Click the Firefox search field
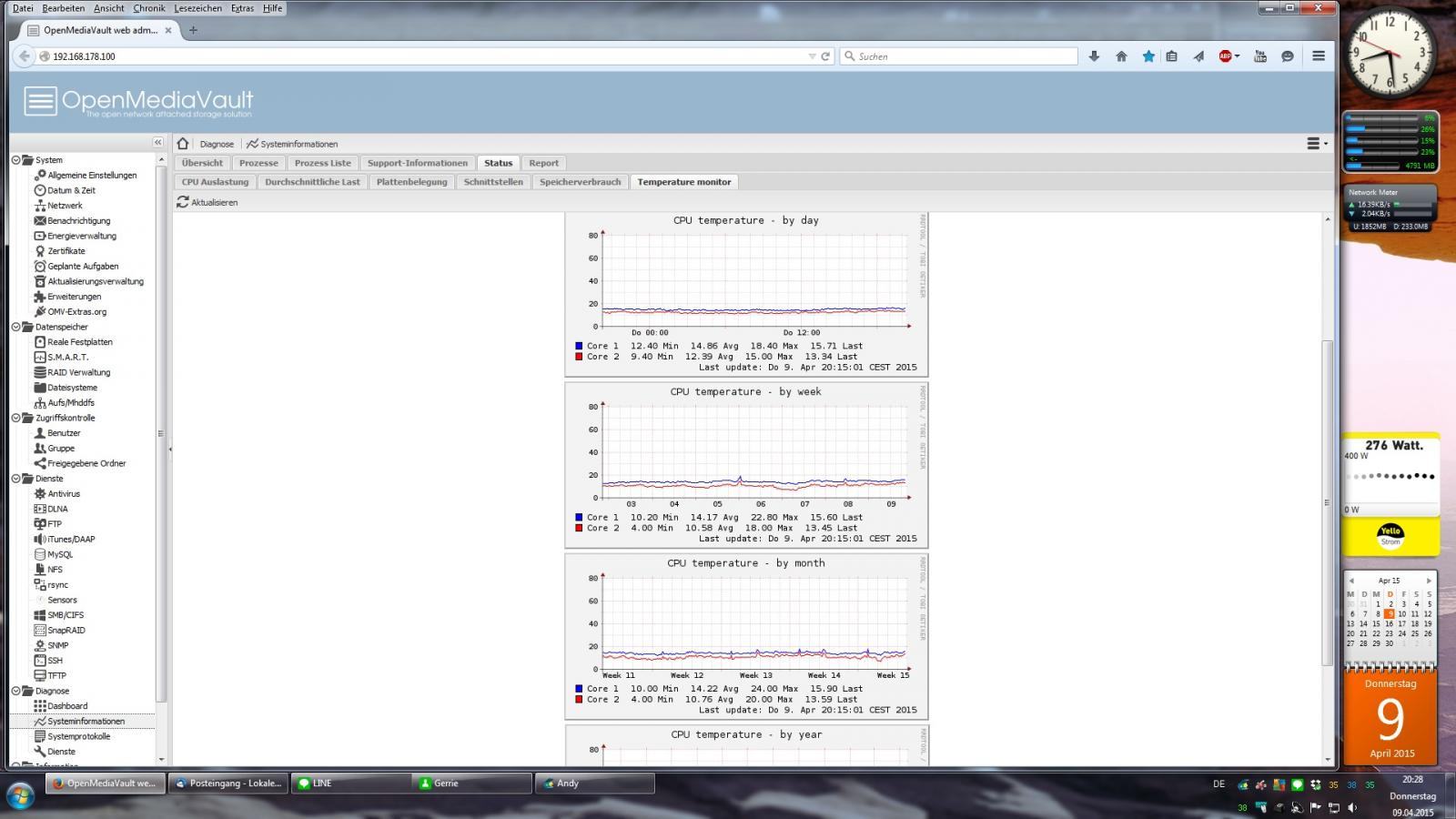 (x=958, y=56)
